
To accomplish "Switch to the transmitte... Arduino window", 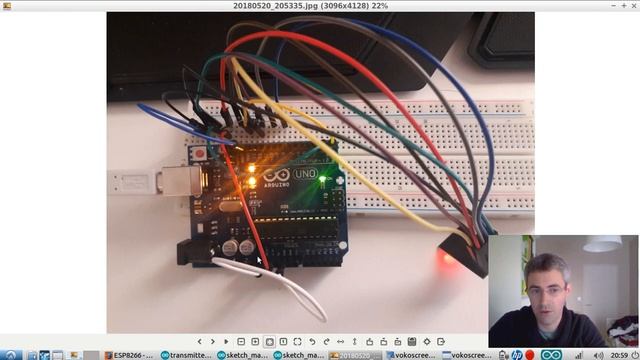I will click(x=186, y=355).
